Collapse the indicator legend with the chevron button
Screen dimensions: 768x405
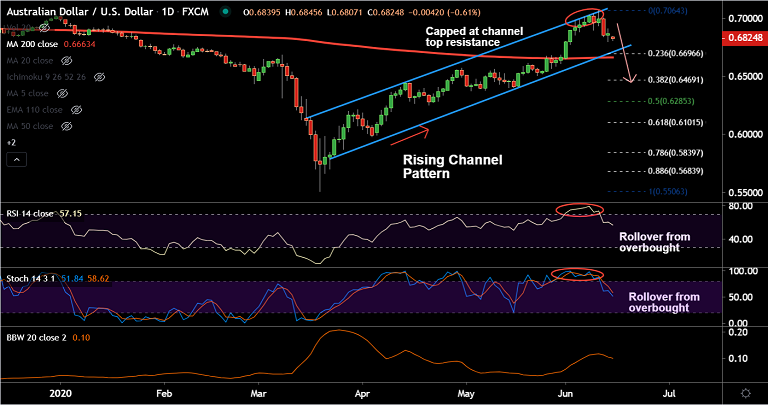(x=16, y=160)
